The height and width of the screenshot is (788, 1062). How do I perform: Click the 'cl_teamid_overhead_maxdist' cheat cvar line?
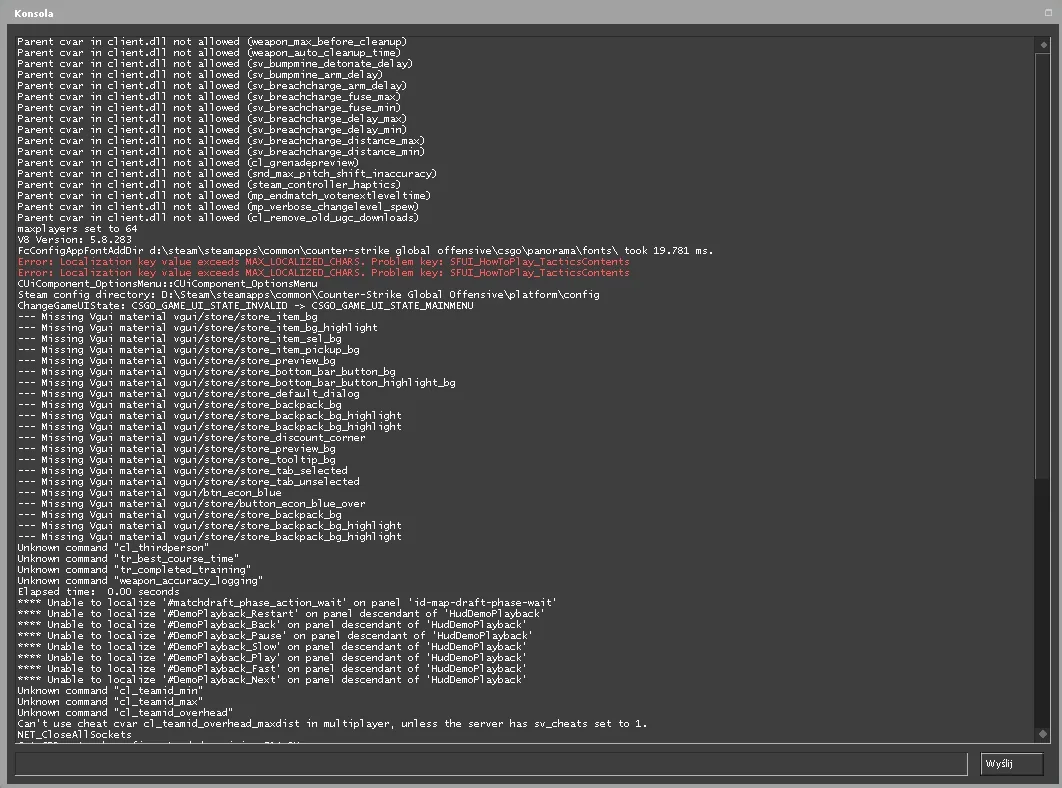pos(332,724)
